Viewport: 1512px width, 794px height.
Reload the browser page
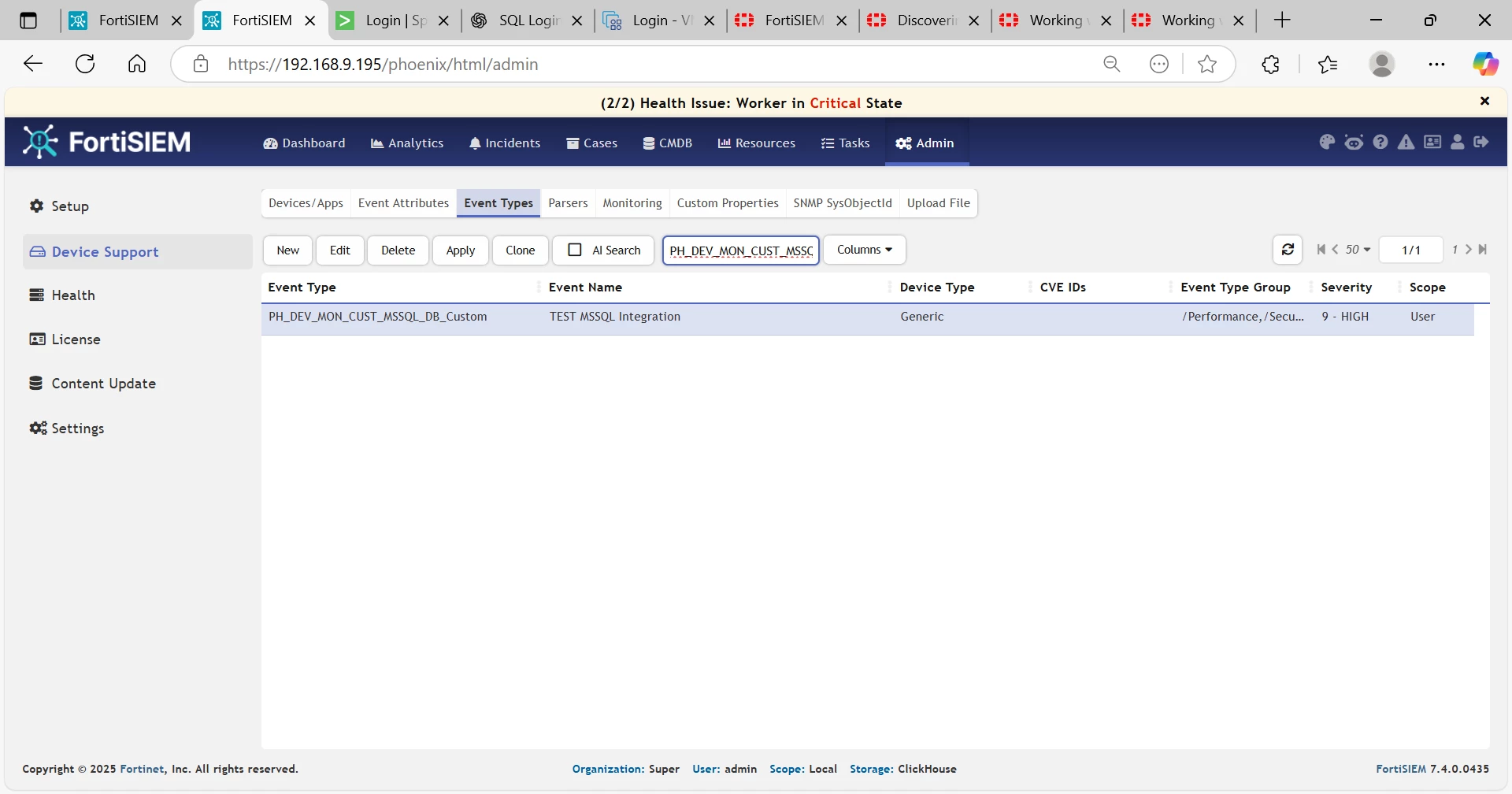(85, 64)
